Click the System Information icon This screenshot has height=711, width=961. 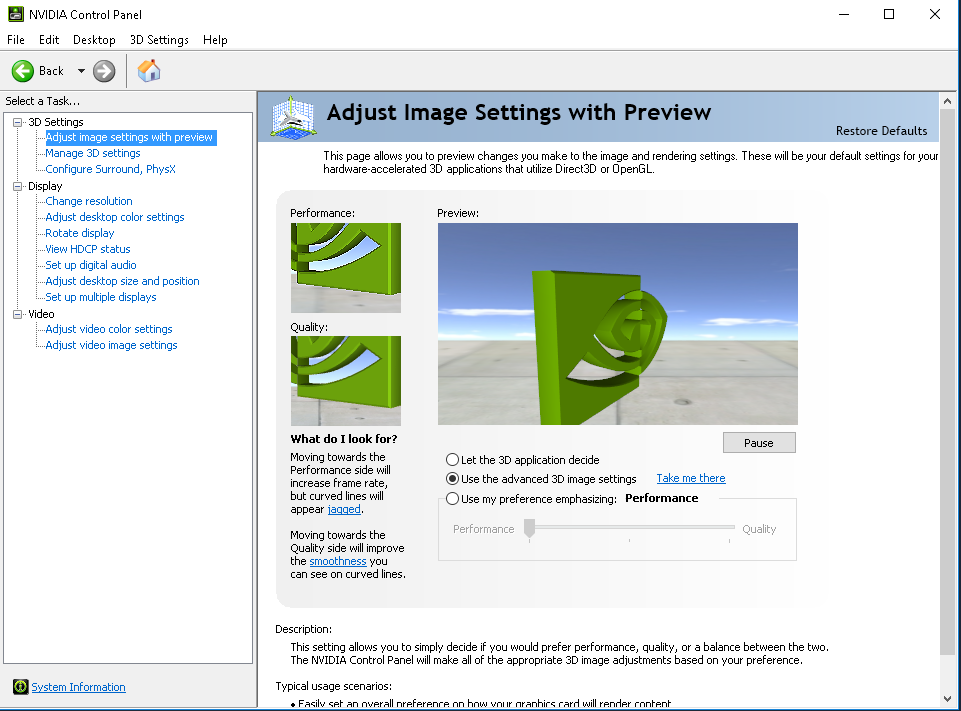point(21,686)
